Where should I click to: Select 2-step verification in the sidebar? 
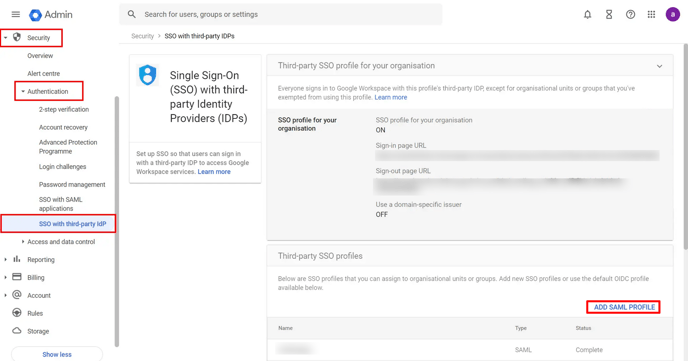pyautogui.click(x=64, y=109)
